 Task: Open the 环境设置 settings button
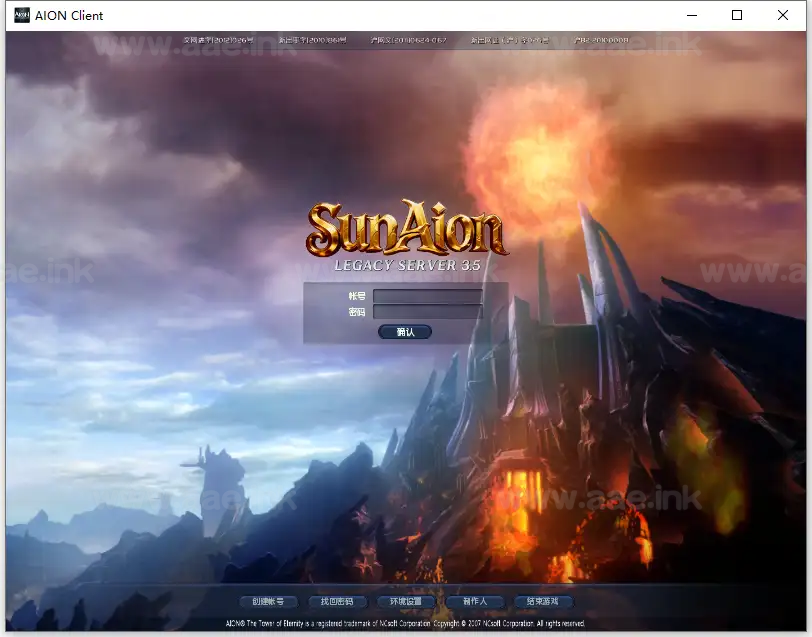[x=406, y=602]
